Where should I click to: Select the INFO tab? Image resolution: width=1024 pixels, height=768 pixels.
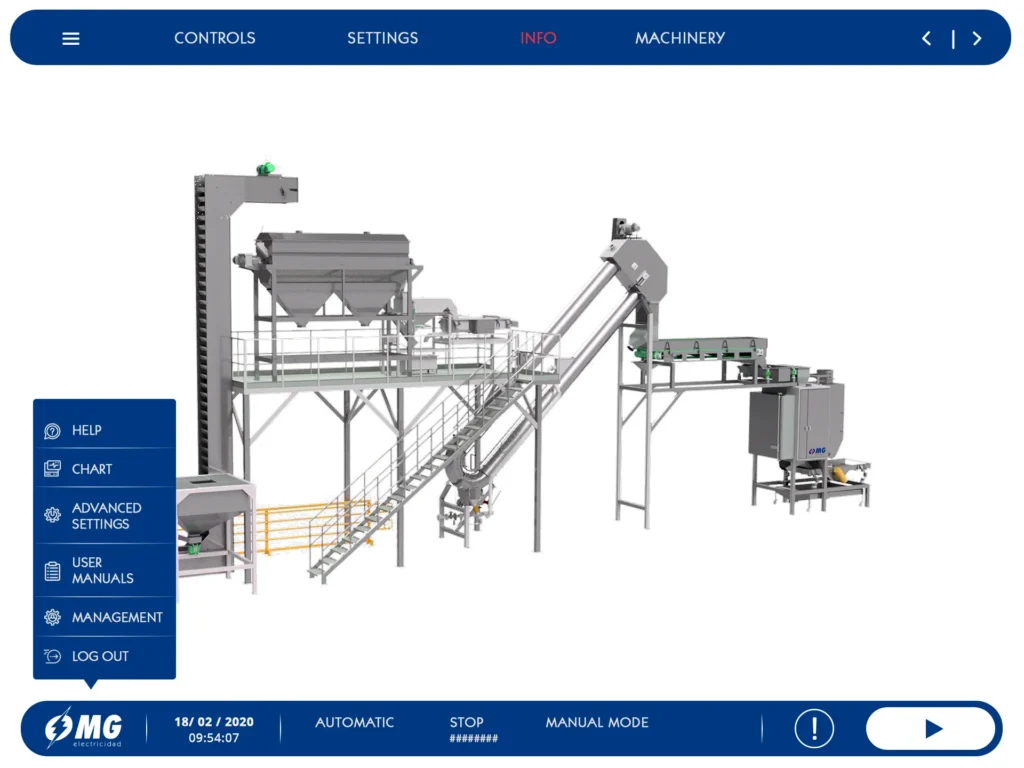coord(538,38)
